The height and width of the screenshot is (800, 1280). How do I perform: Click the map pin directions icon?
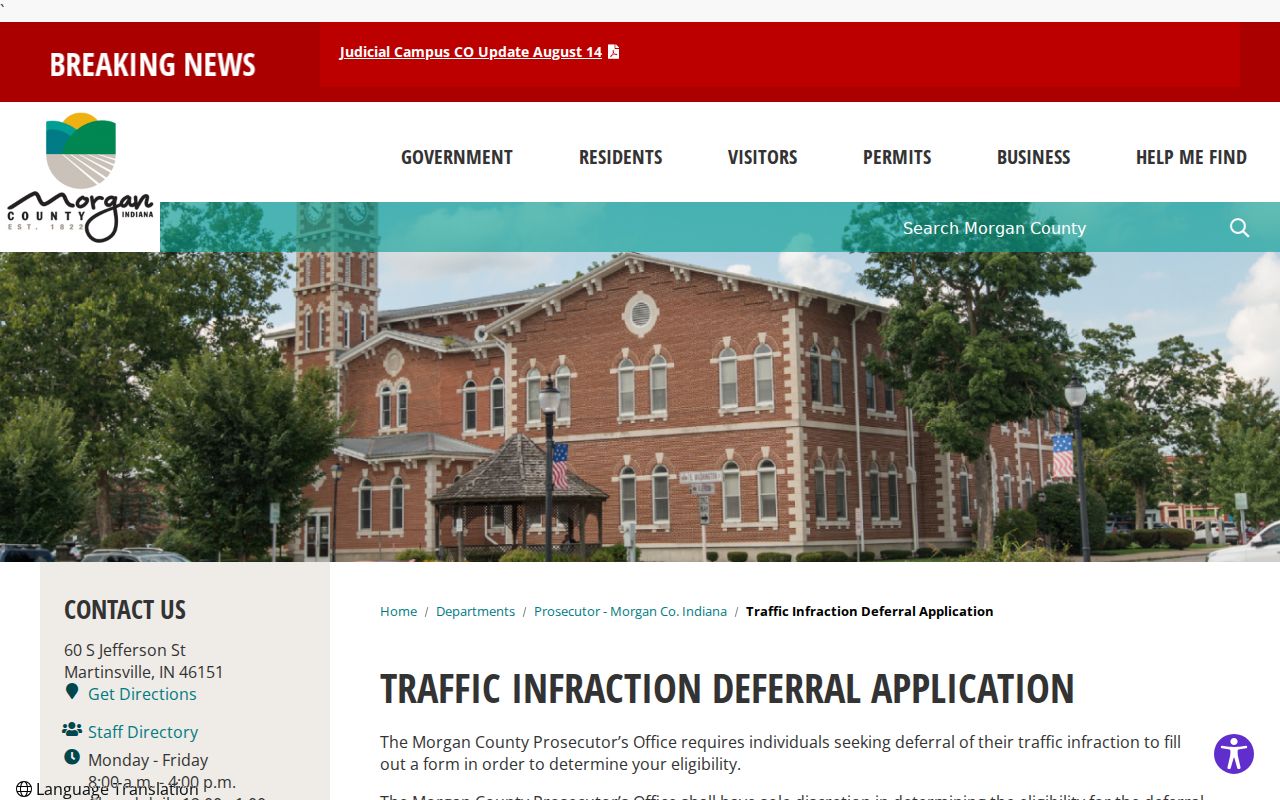[72, 692]
